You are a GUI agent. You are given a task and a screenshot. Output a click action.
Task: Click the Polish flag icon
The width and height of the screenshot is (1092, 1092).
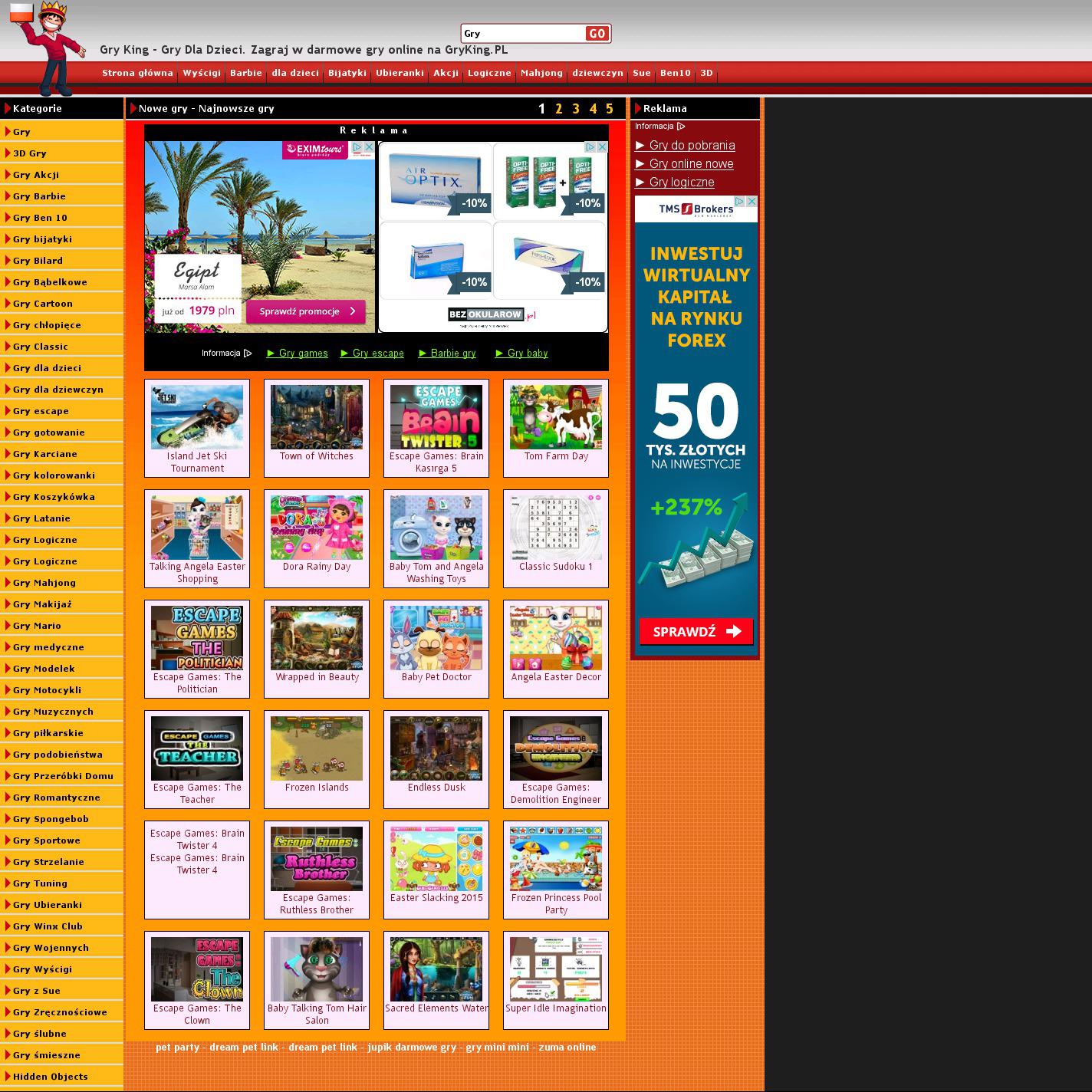(x=21, y=12)
